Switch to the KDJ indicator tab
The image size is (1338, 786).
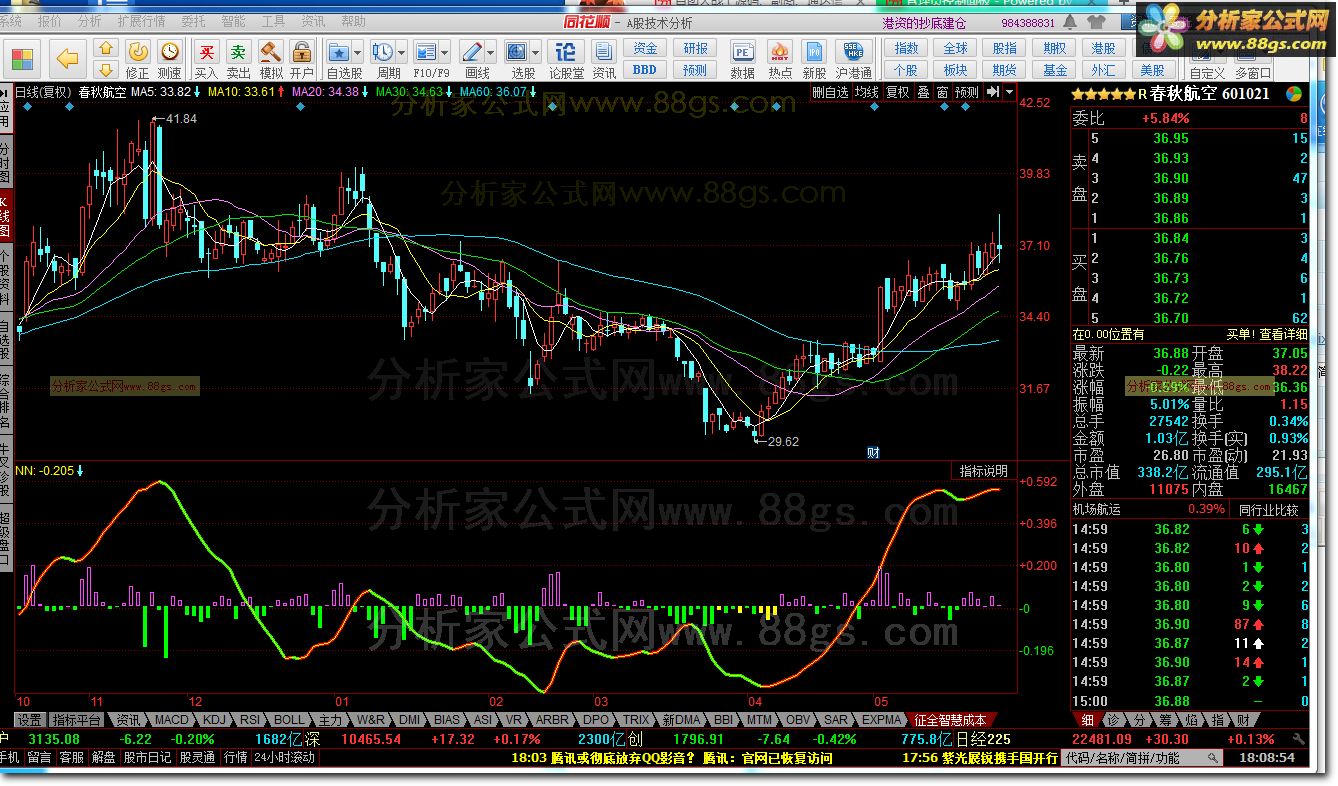214,719
